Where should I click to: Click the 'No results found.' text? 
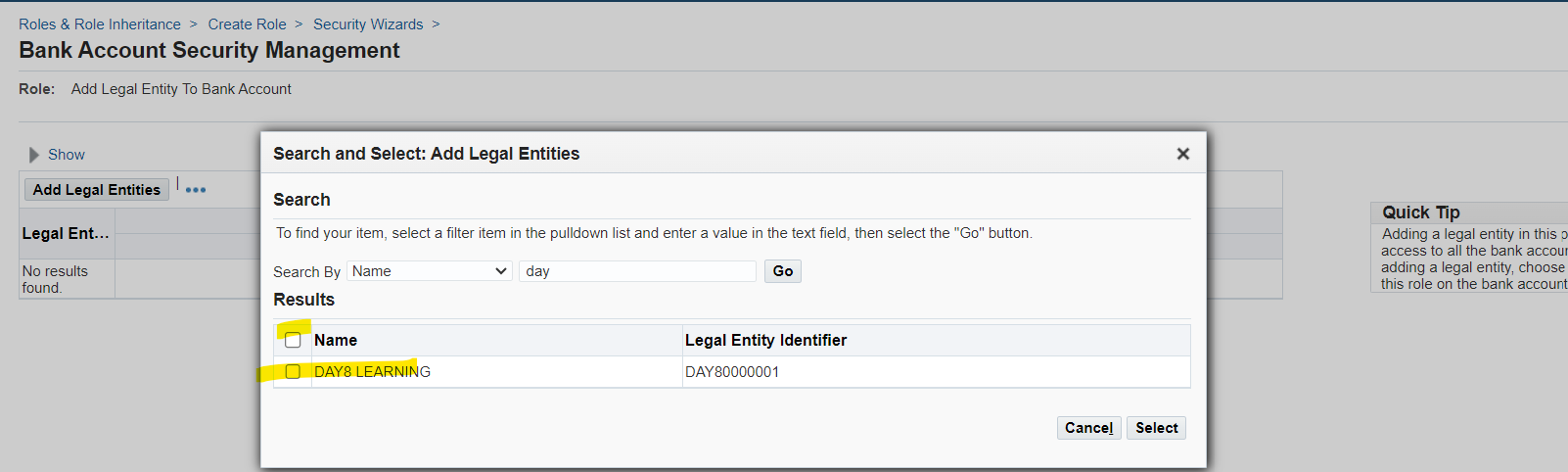click(x=55, y=279)
